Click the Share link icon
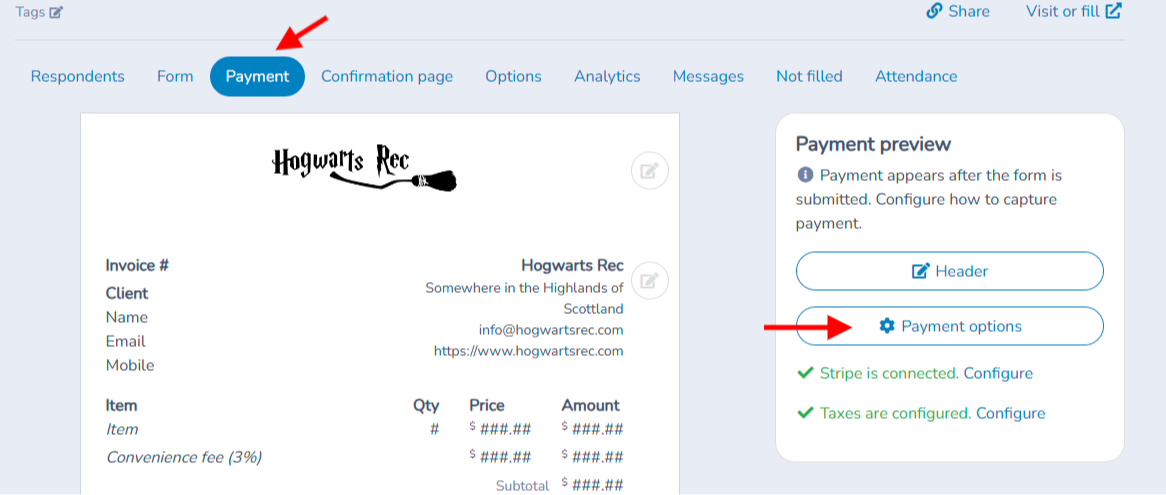The image size is (1166, 495). 934,11
